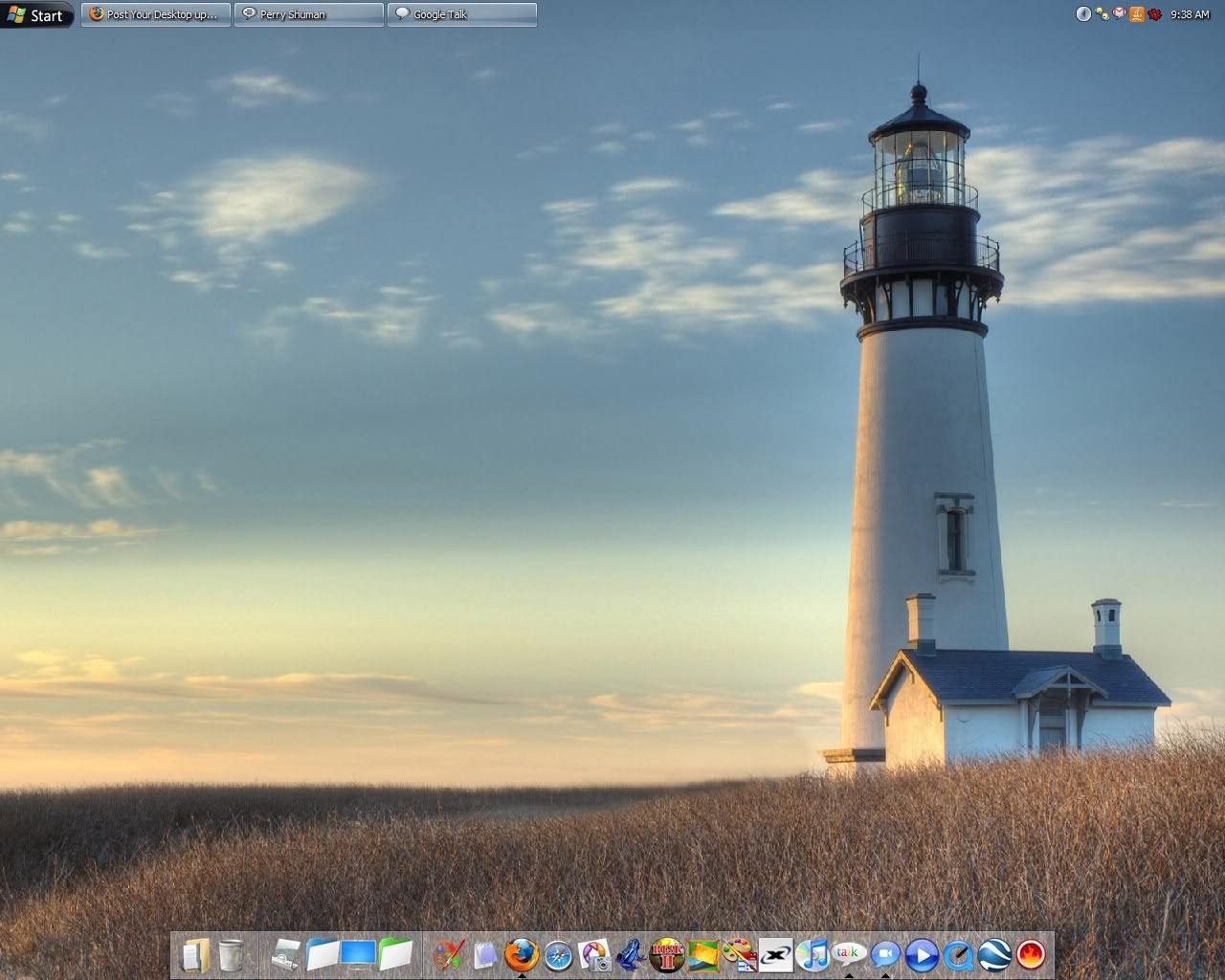1225x980 pixels.
Task: Launch Google Earth from the dock
Action: [994, 954]
